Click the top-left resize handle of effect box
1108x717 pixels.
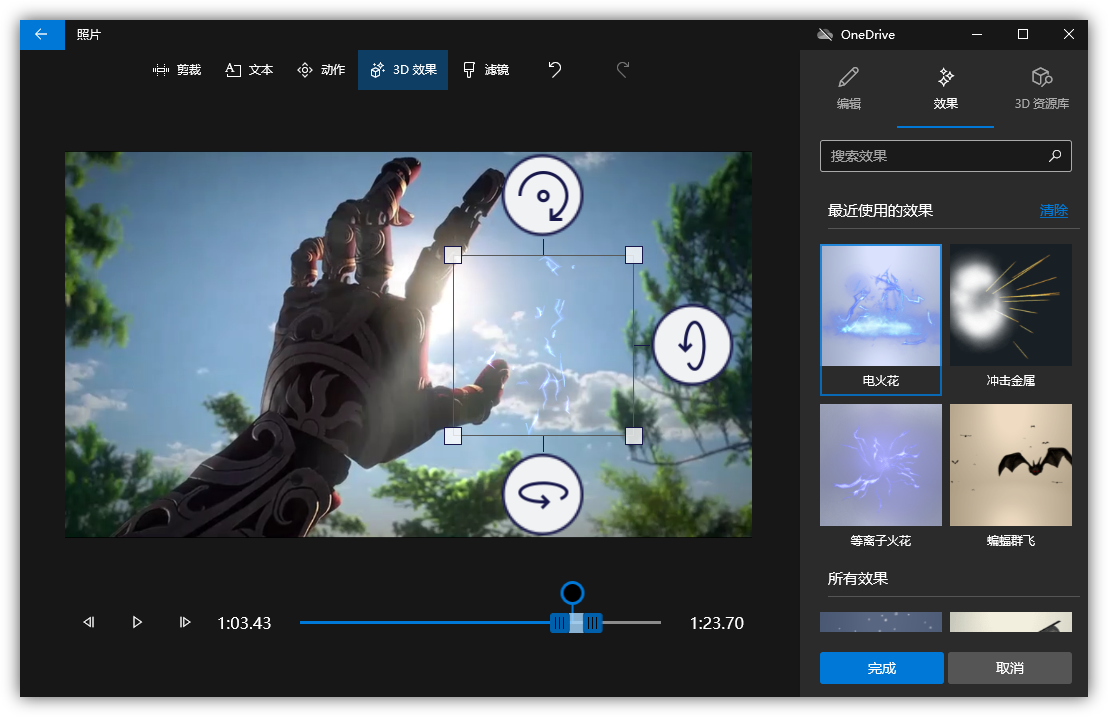[x=453, y=255]
